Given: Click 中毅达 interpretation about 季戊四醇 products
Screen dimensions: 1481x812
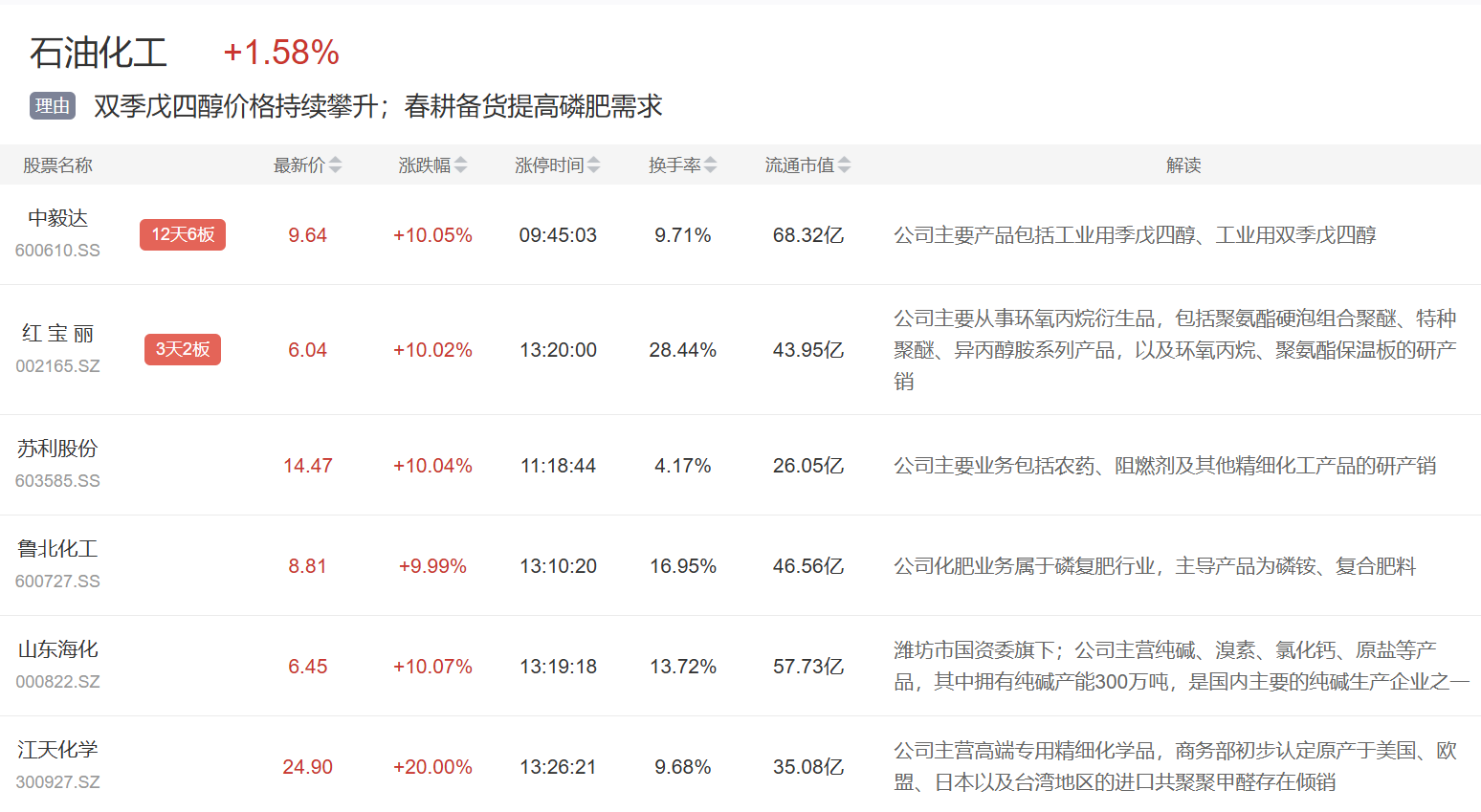Looking at the screenshot, I should [1135, 235].
